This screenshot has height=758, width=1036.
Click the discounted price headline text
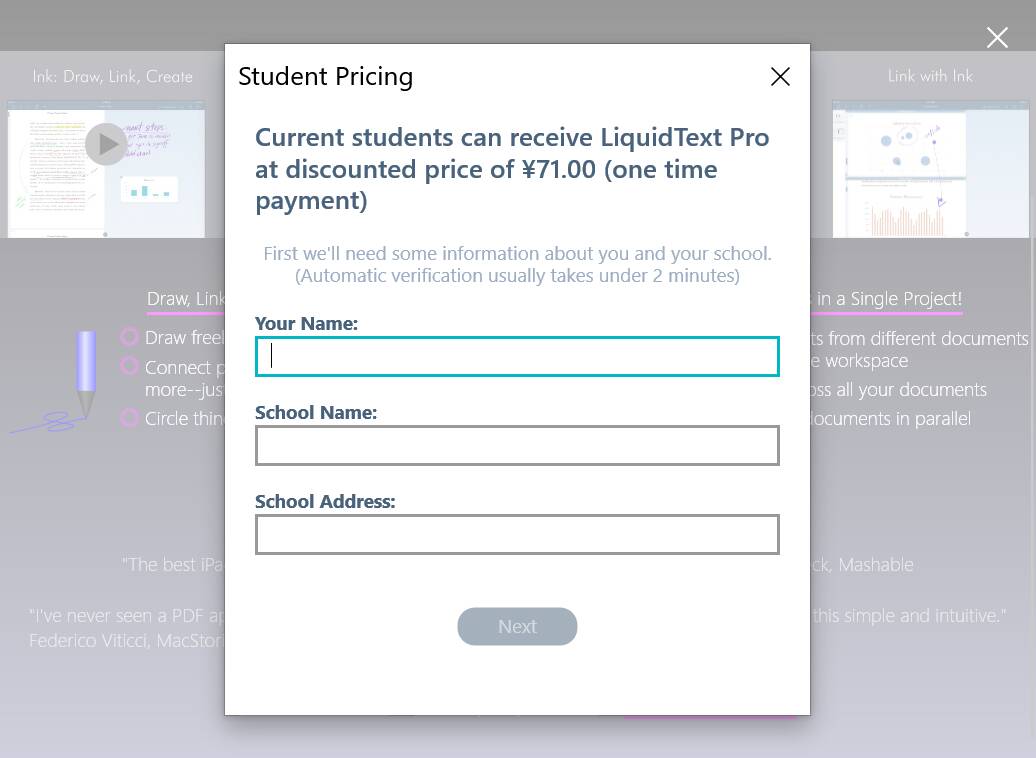[x=512, y=168]
